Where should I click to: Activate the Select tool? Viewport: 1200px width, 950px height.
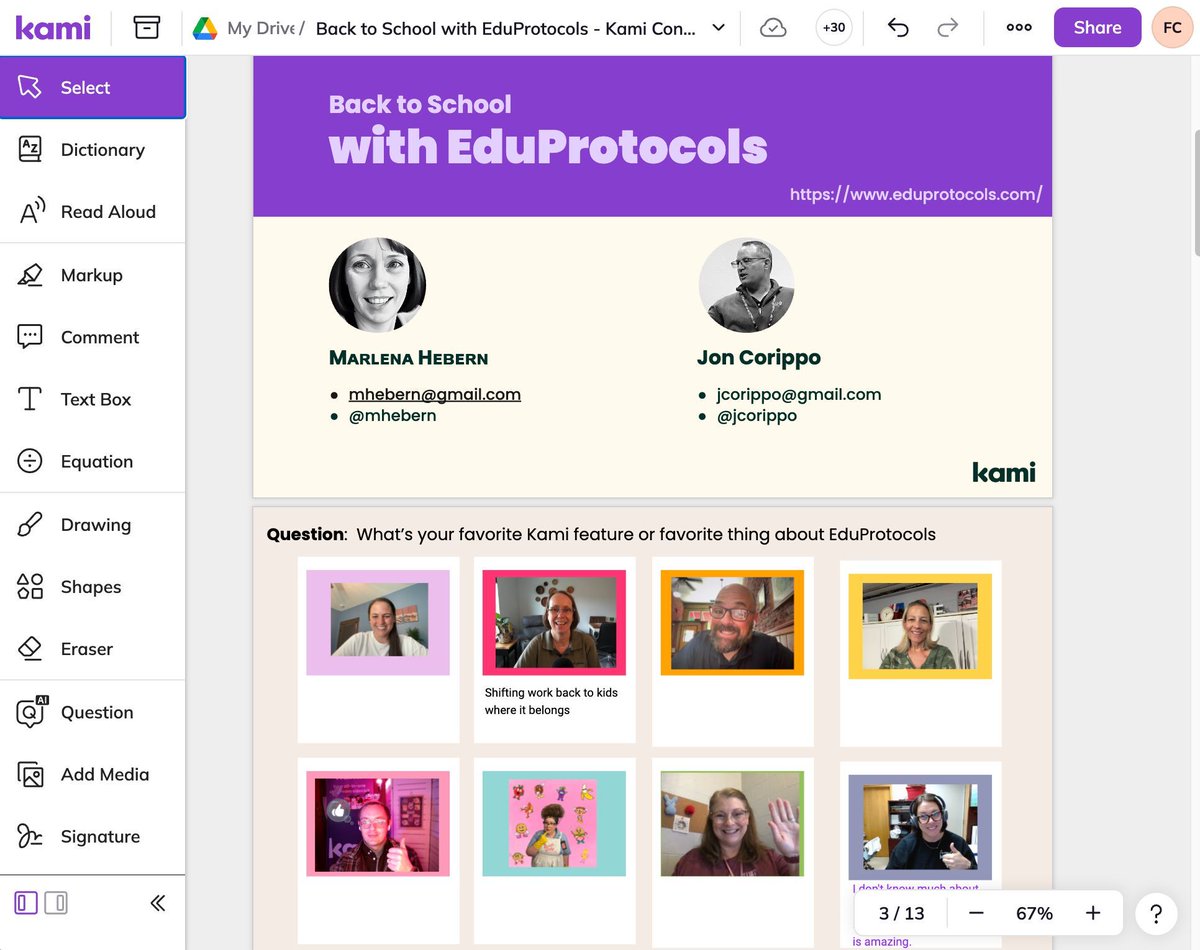(92, 88)
